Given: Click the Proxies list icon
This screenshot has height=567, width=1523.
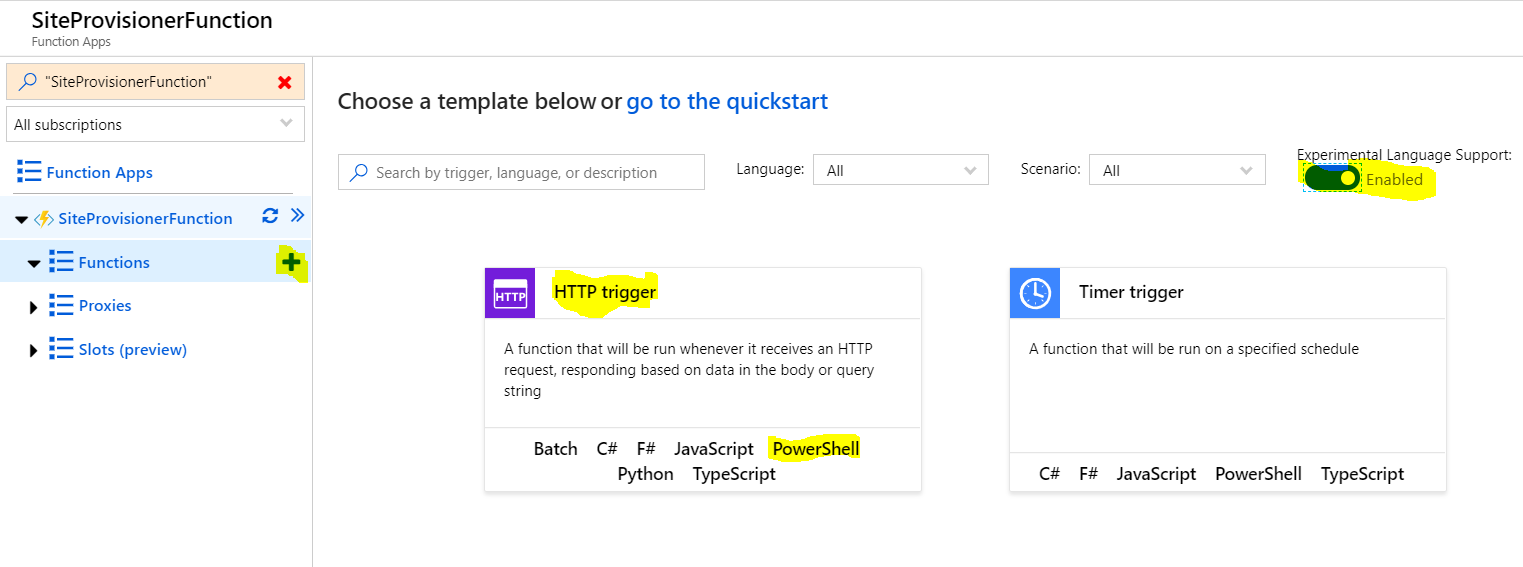Looking at the screenshot, I should pos(61,306).
